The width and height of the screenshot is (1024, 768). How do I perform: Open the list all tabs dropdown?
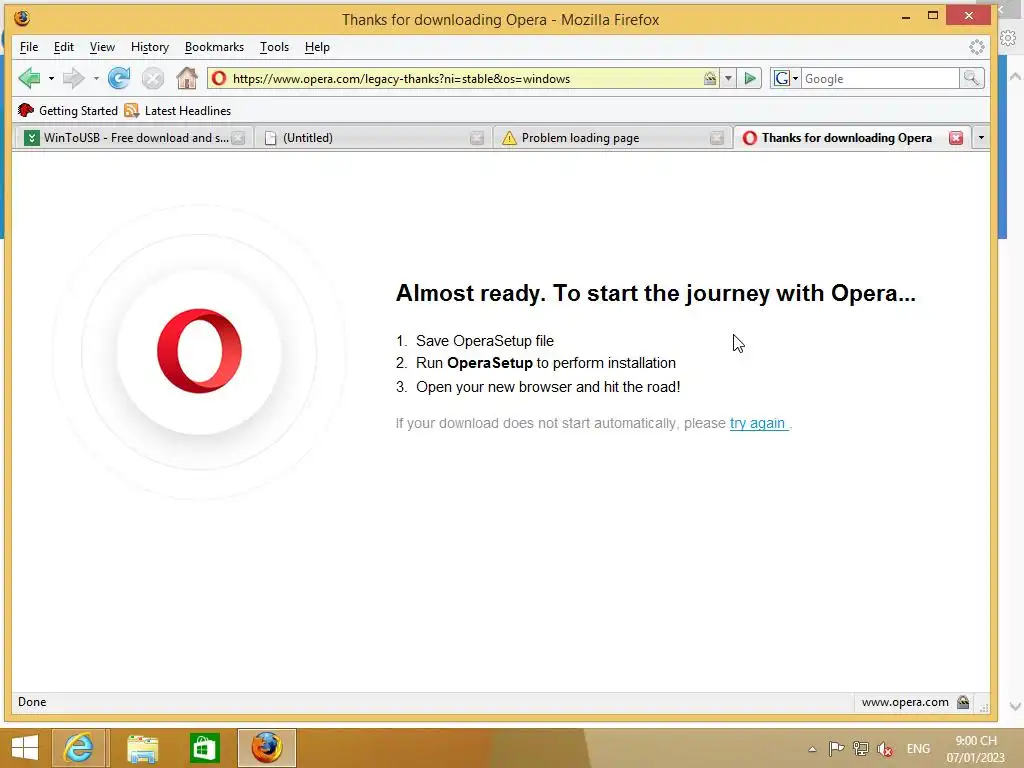point(981,138)
